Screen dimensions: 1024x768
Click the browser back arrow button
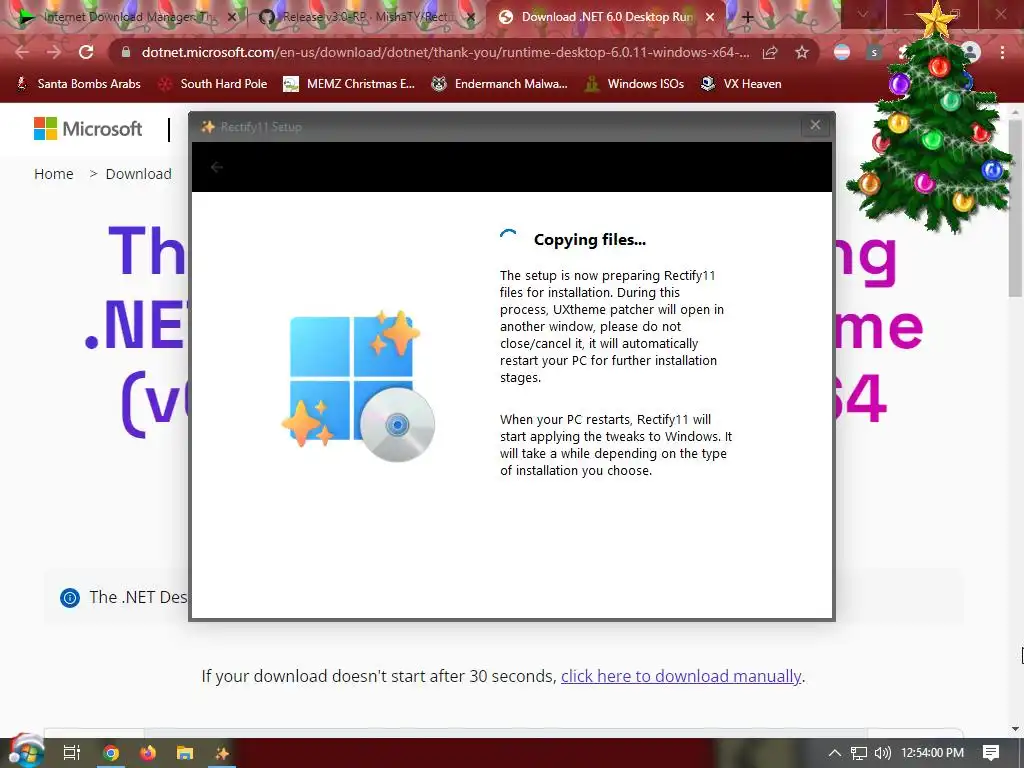[x=22, y=52]
